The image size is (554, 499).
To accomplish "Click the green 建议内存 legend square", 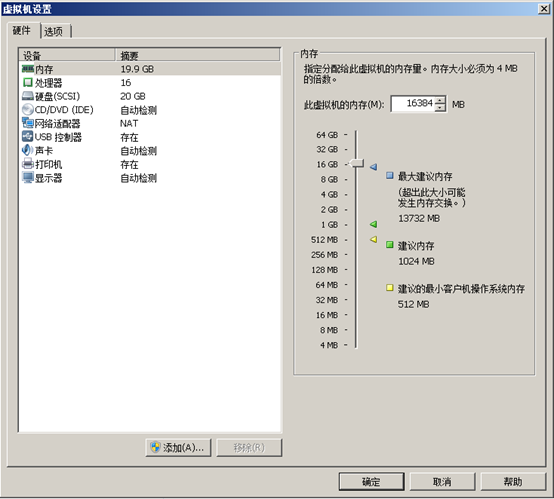I will pyautogui.click(x=390, y=245).
